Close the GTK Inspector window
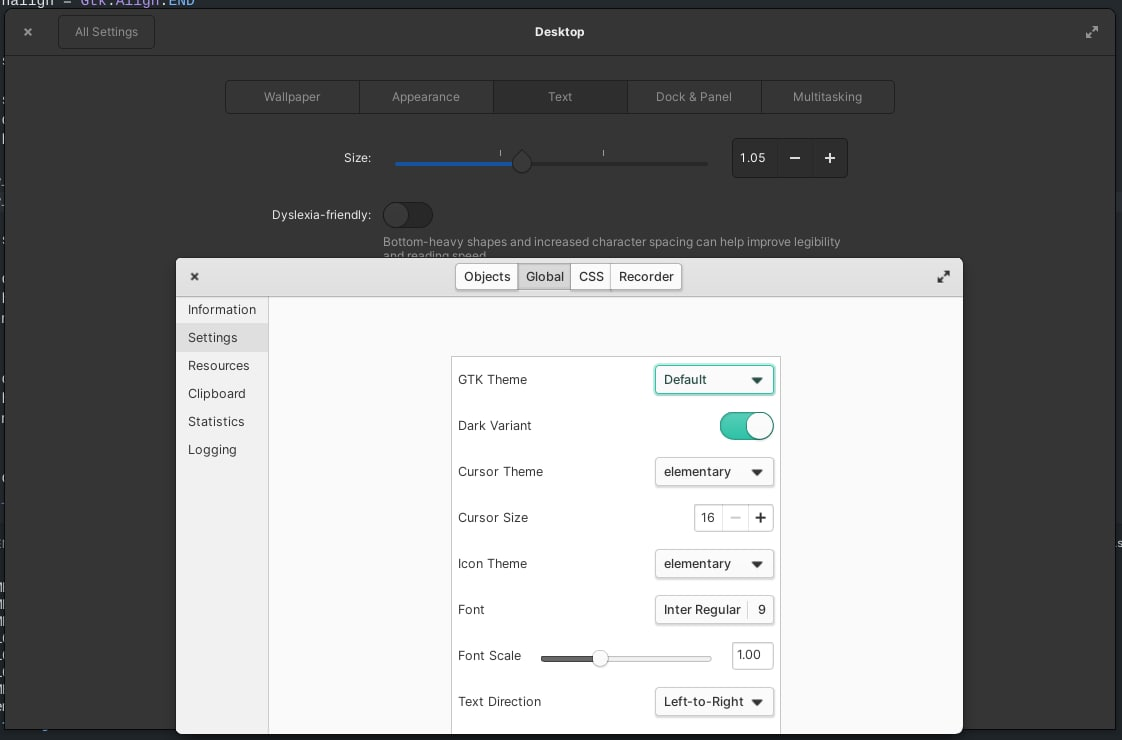Viewport: 1122px width, 740px height. click(x=195, y=277)
